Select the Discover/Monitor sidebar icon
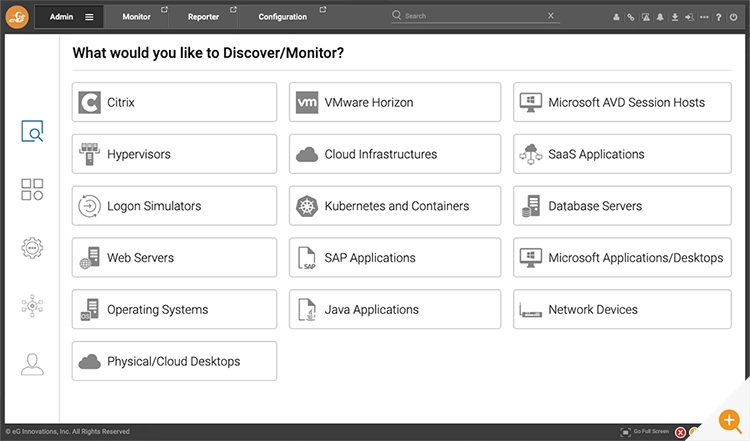 coord(32,131)
